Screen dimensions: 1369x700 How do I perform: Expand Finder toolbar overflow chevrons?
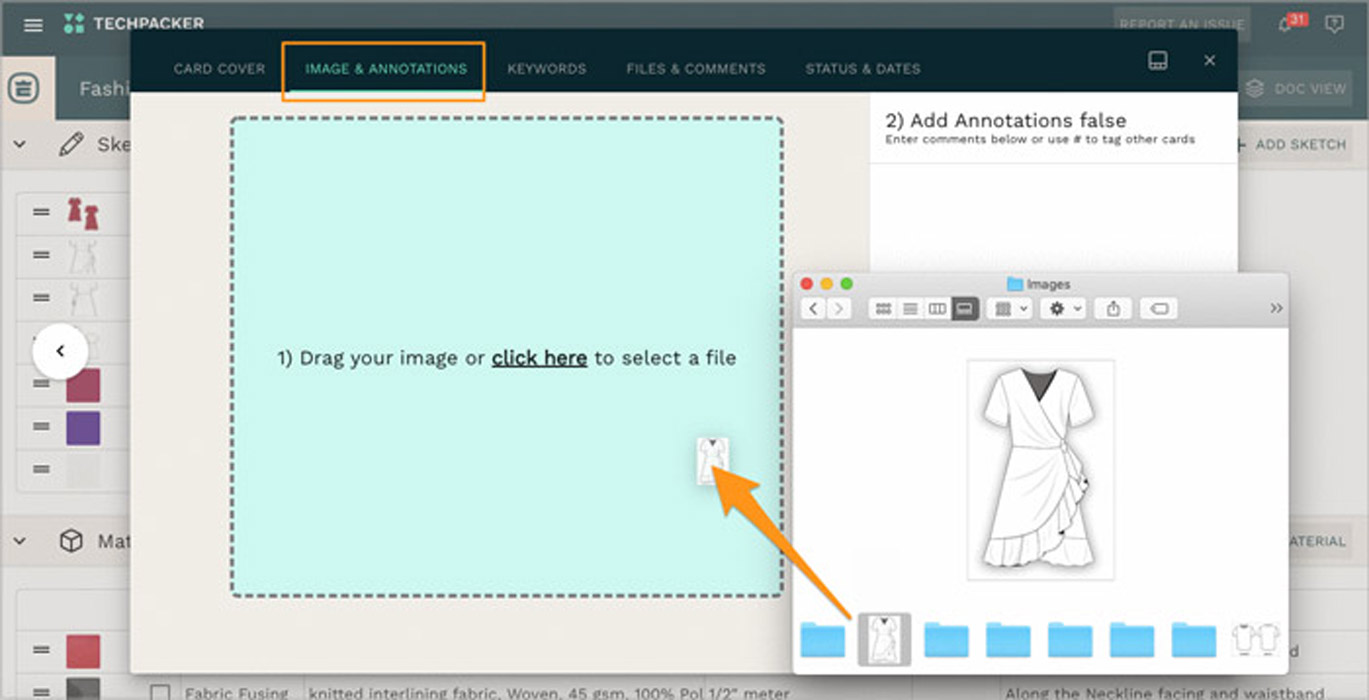pos(1276,309)
